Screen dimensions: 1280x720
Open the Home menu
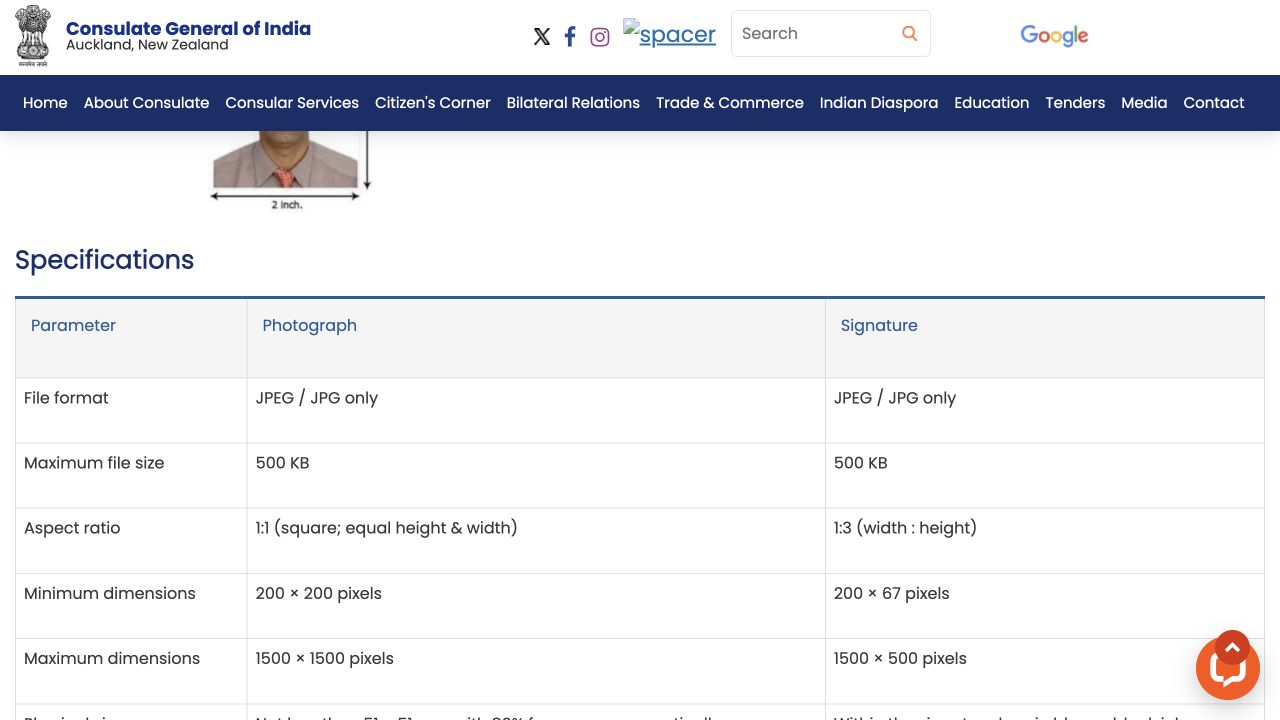pyautogui.click(x=45, y=103)
